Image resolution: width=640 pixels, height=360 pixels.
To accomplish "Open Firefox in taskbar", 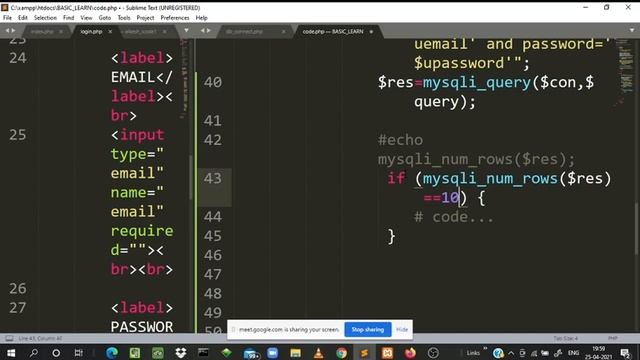I will click(x=410, y=353).
